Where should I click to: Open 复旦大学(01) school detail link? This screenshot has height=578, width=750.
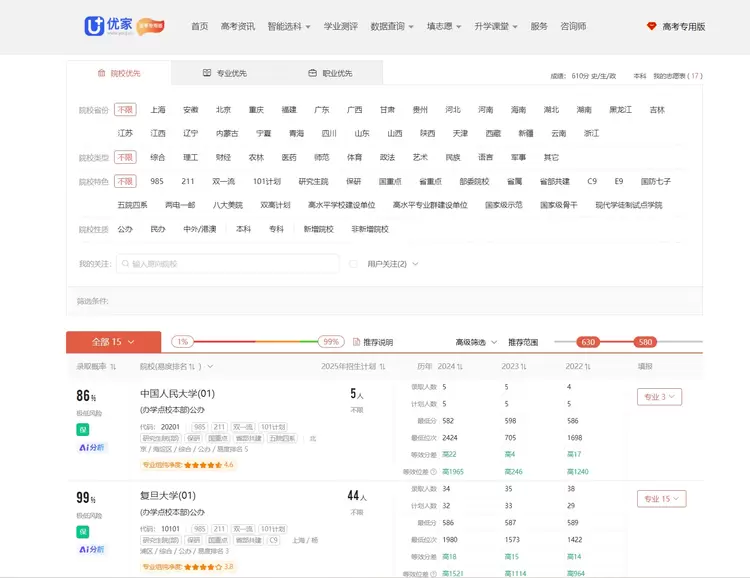tap(168, 496)
